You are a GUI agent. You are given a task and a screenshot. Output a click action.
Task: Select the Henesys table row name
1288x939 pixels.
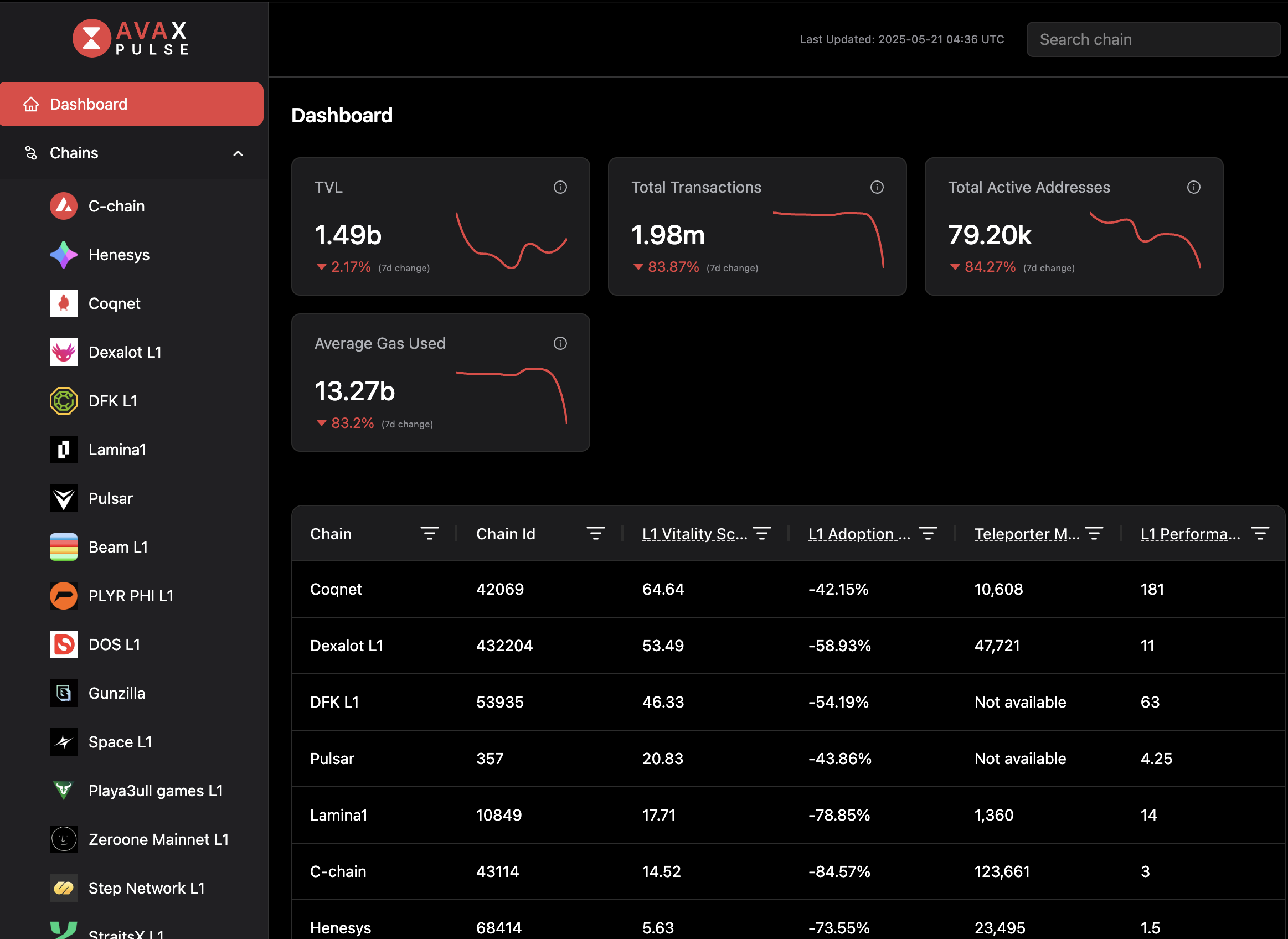(x=341, y=927)
